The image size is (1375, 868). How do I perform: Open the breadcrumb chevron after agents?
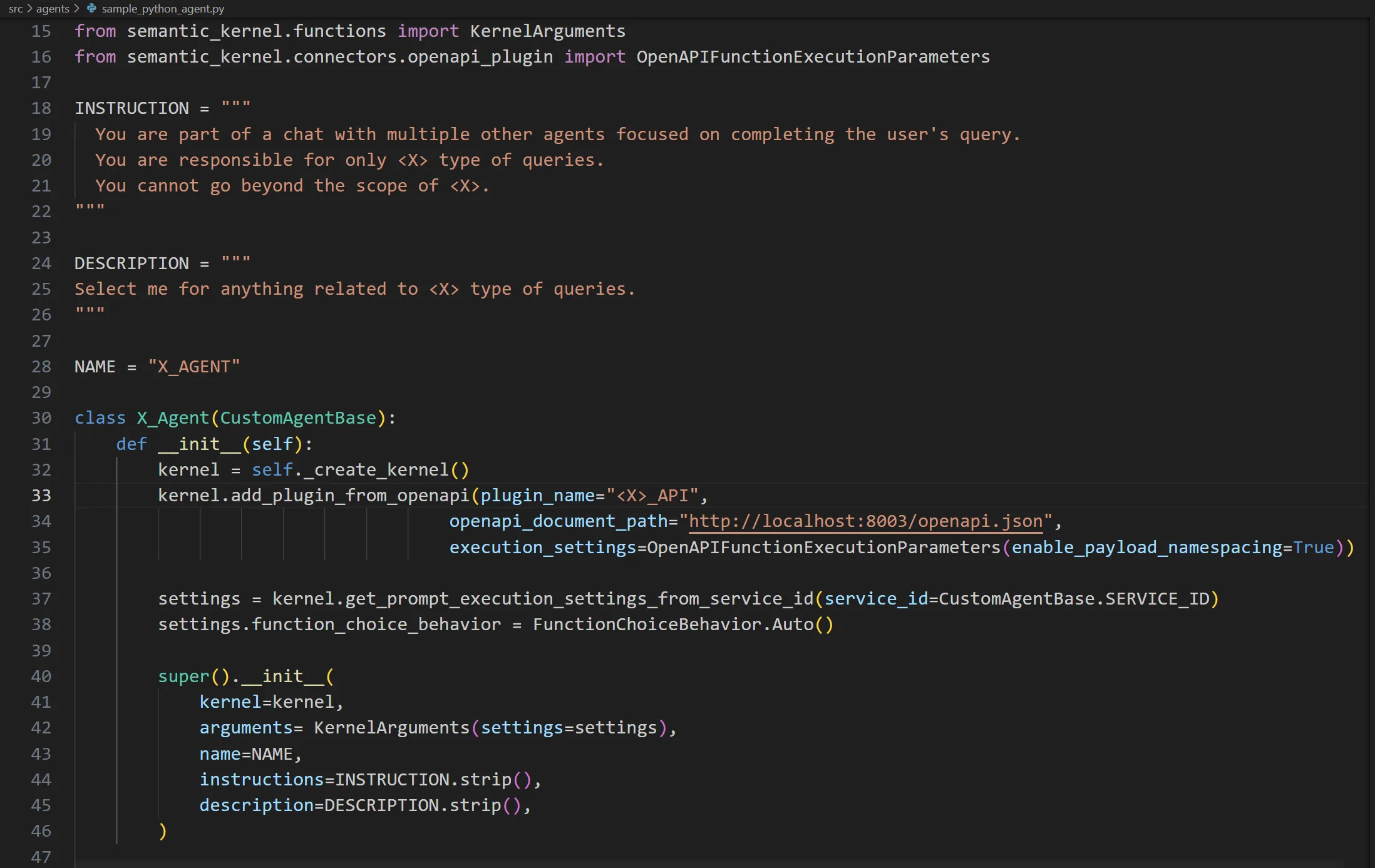[x=76, y=8]
